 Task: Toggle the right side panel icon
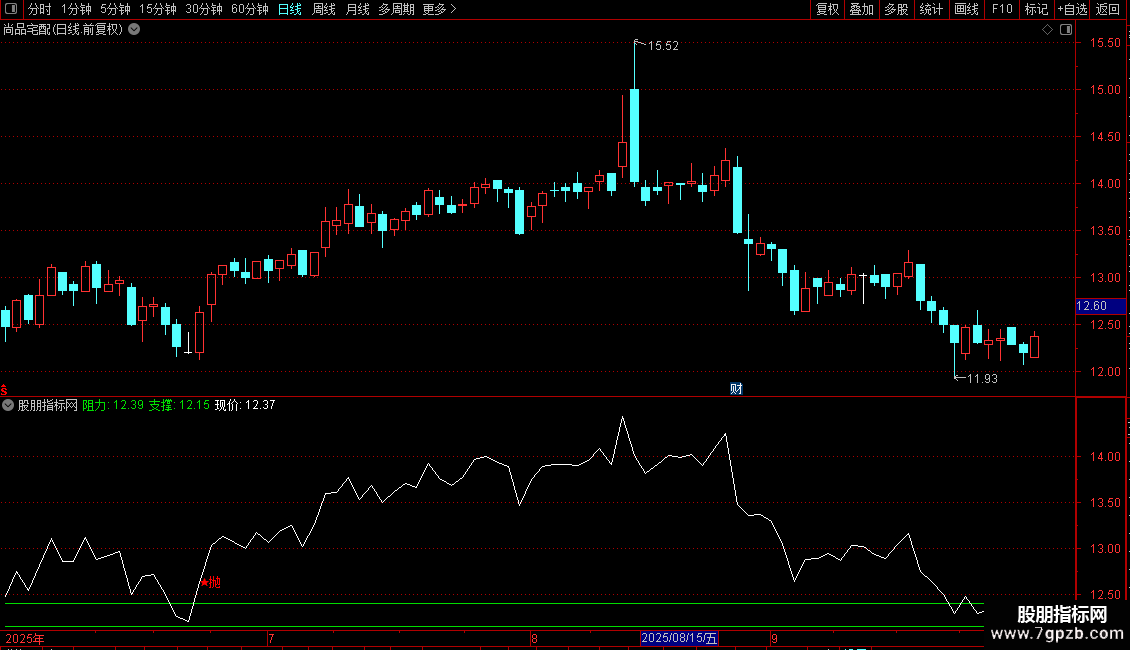pyautogui.click(x=1066, y=30)
